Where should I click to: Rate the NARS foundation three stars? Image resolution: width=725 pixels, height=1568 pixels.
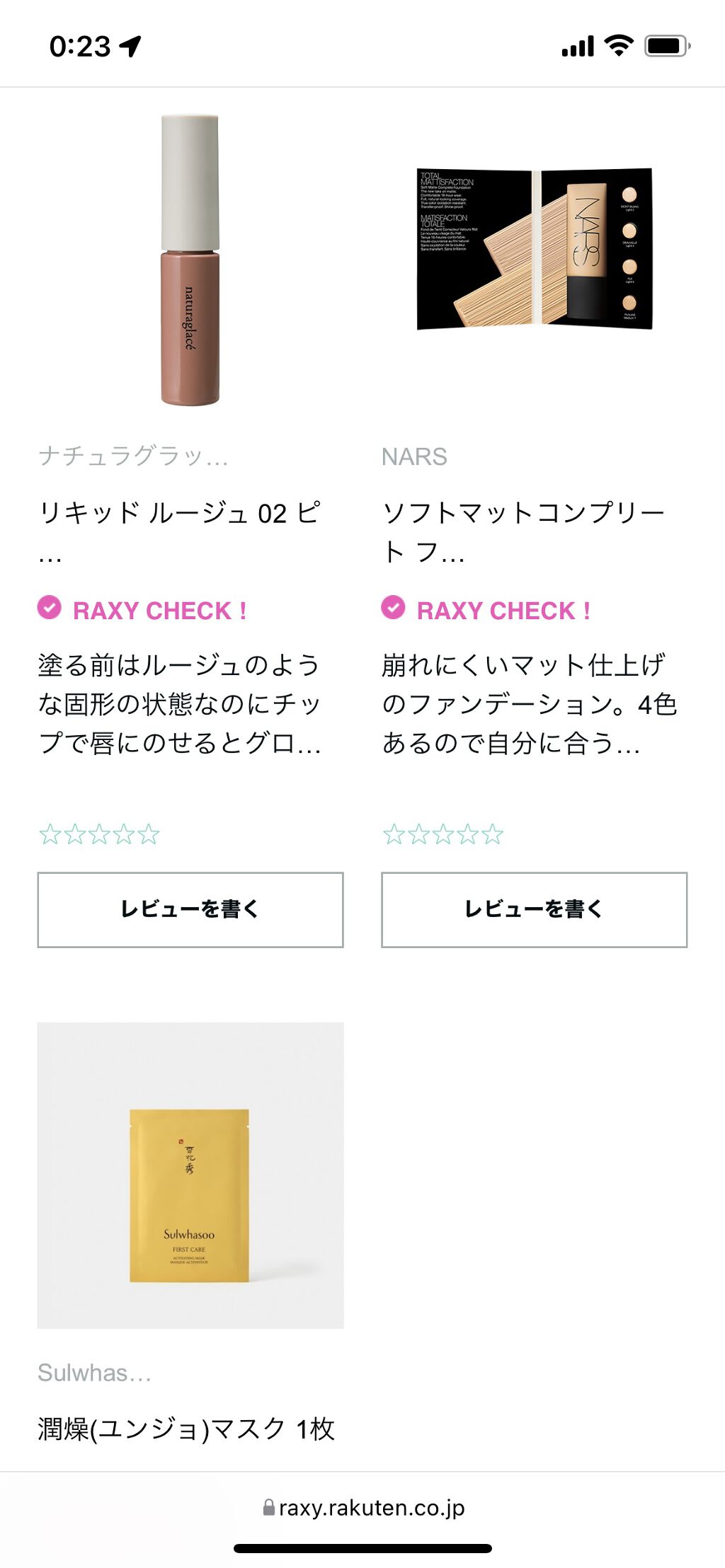pos(443,835)
